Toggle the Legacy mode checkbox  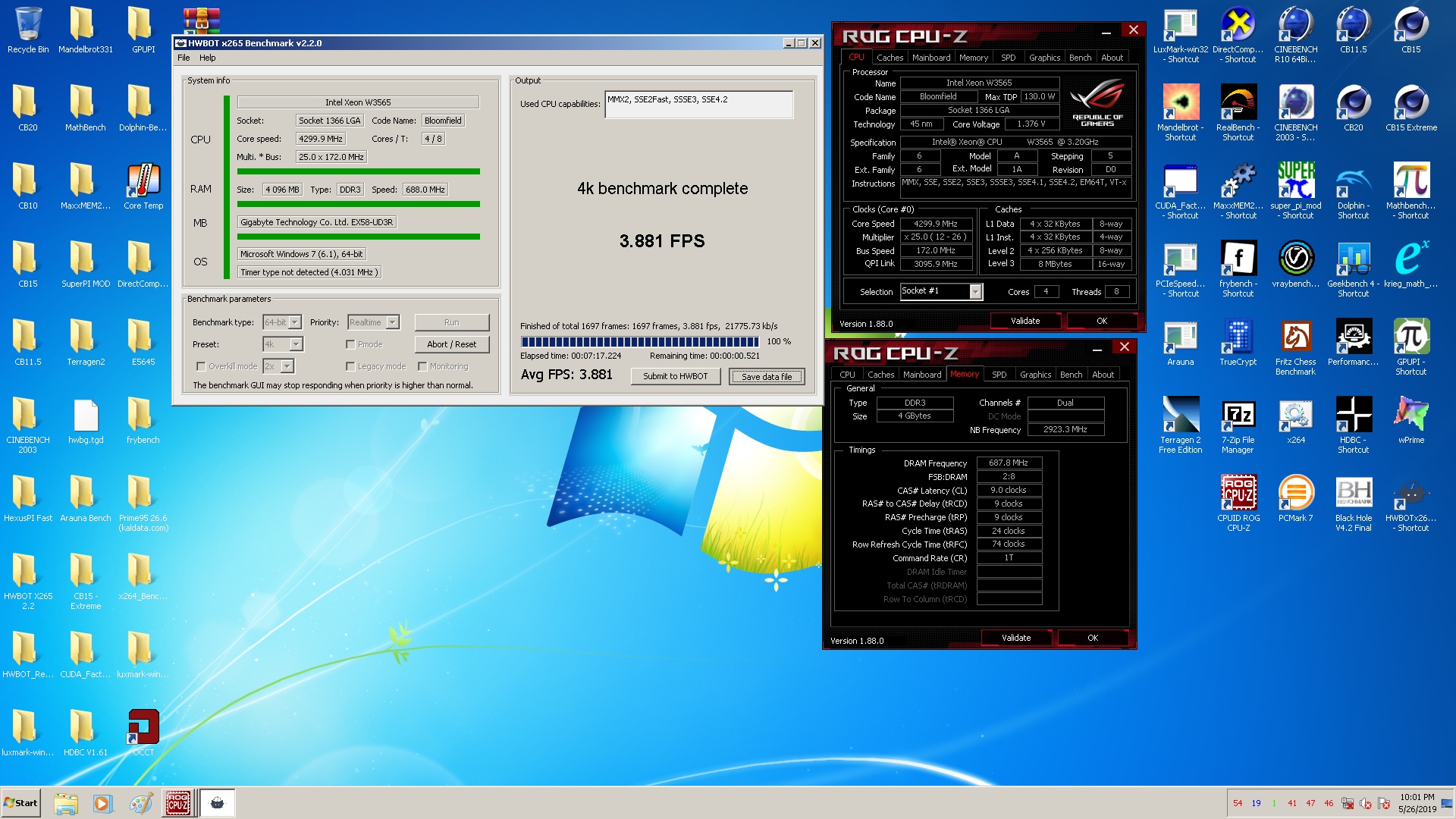(x=350, y=366)
